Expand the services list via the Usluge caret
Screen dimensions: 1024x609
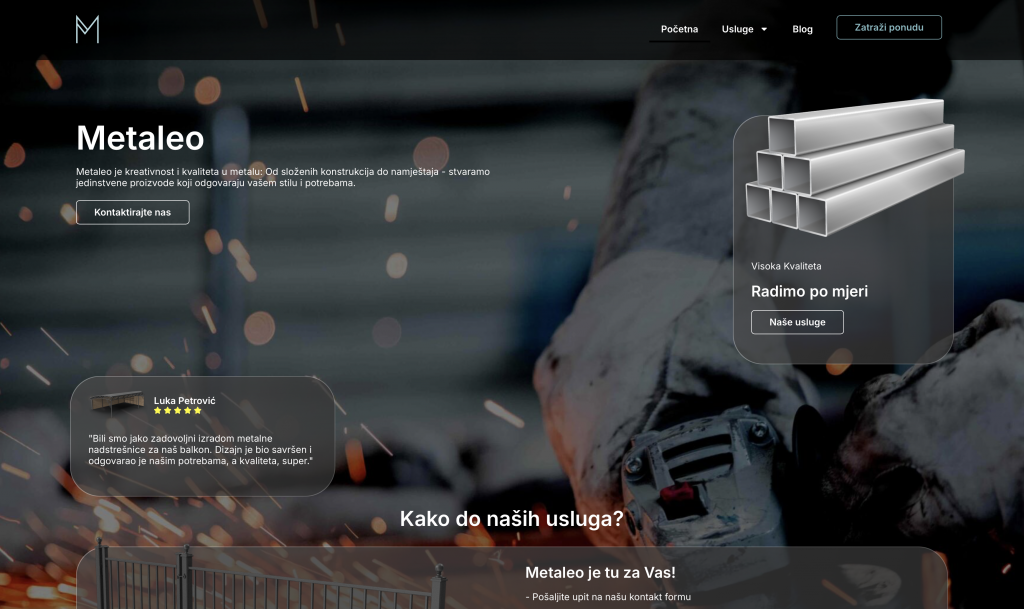click(x=766, y=29)
